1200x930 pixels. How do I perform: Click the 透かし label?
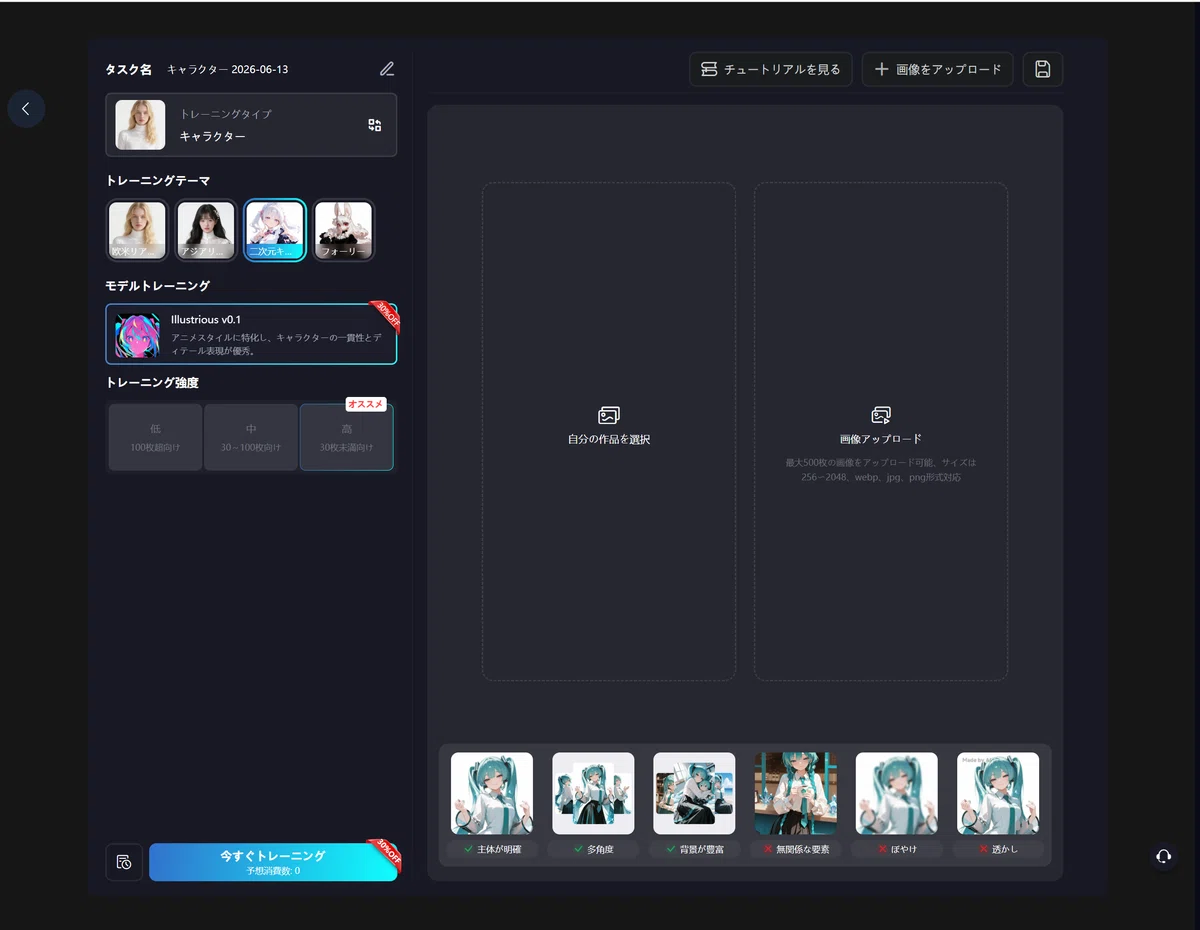tap(998, 849)
